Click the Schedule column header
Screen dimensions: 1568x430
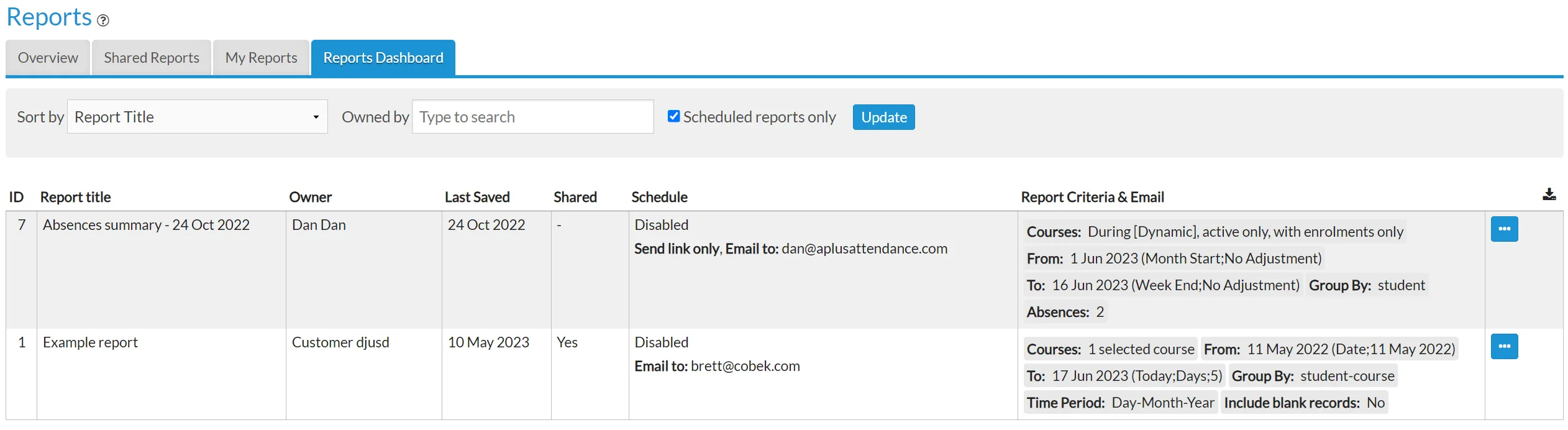pyautogui.click(x=659, y=197)
